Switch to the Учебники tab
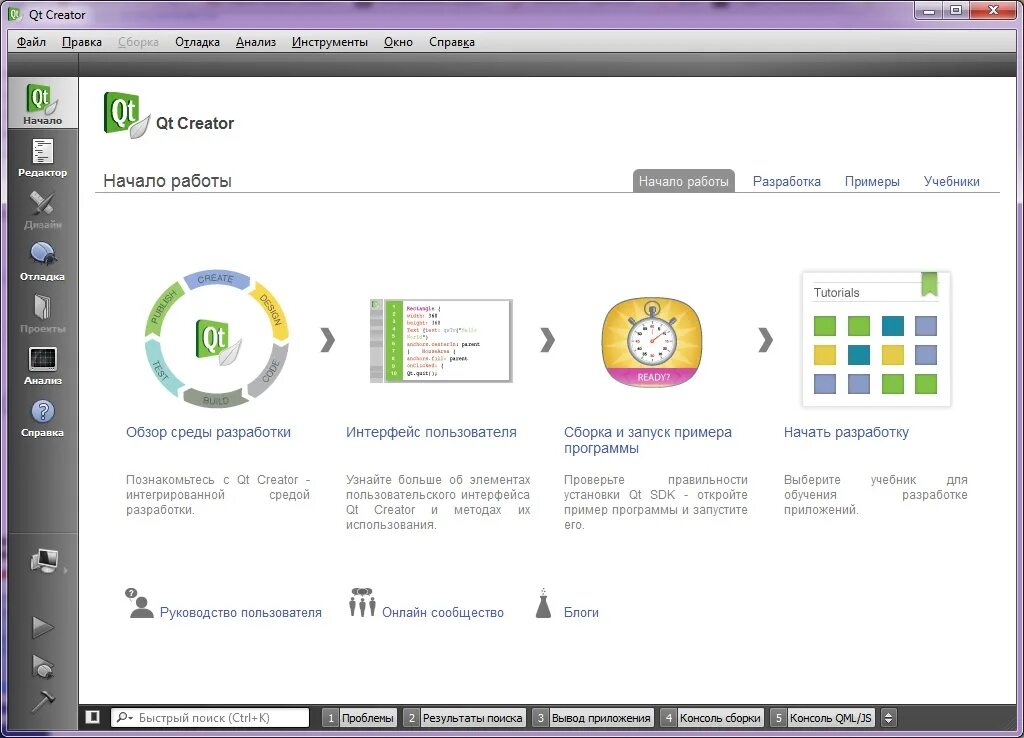1024x738 pixels. pos(952,182)
